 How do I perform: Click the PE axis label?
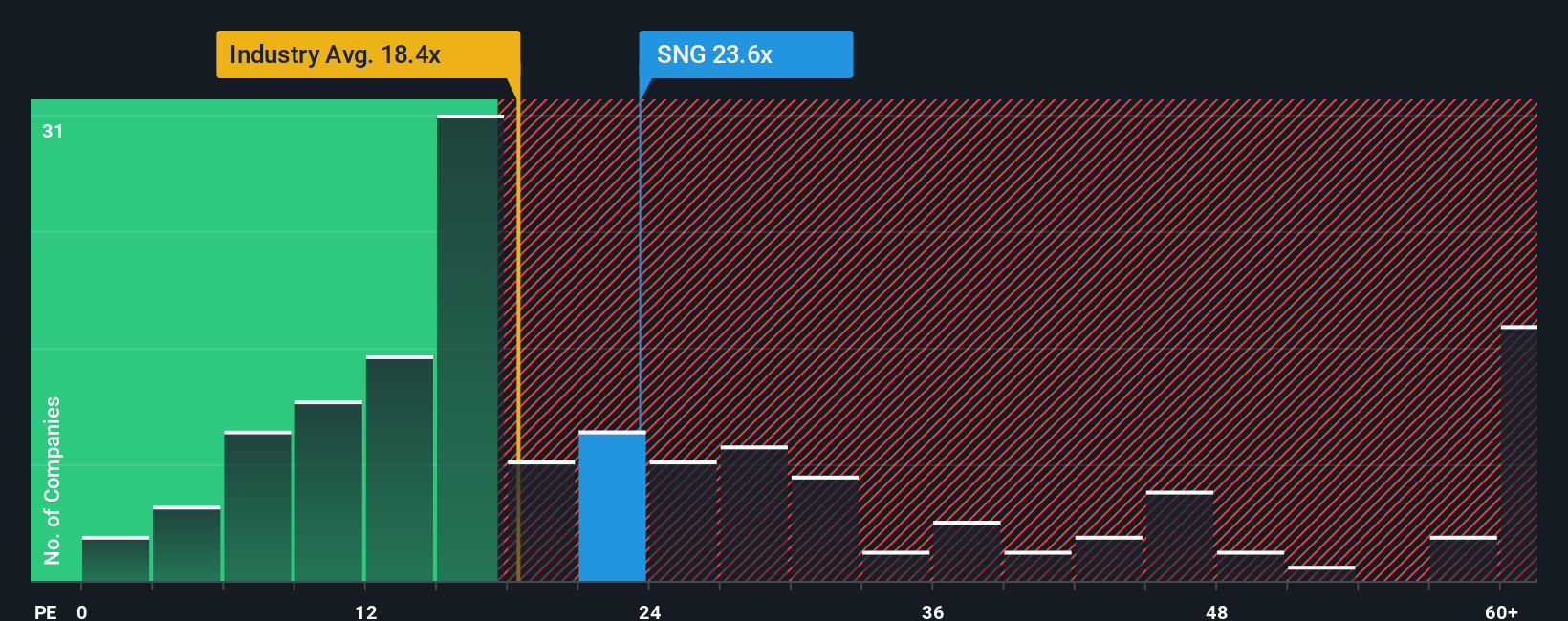click(x=46, y=611)
